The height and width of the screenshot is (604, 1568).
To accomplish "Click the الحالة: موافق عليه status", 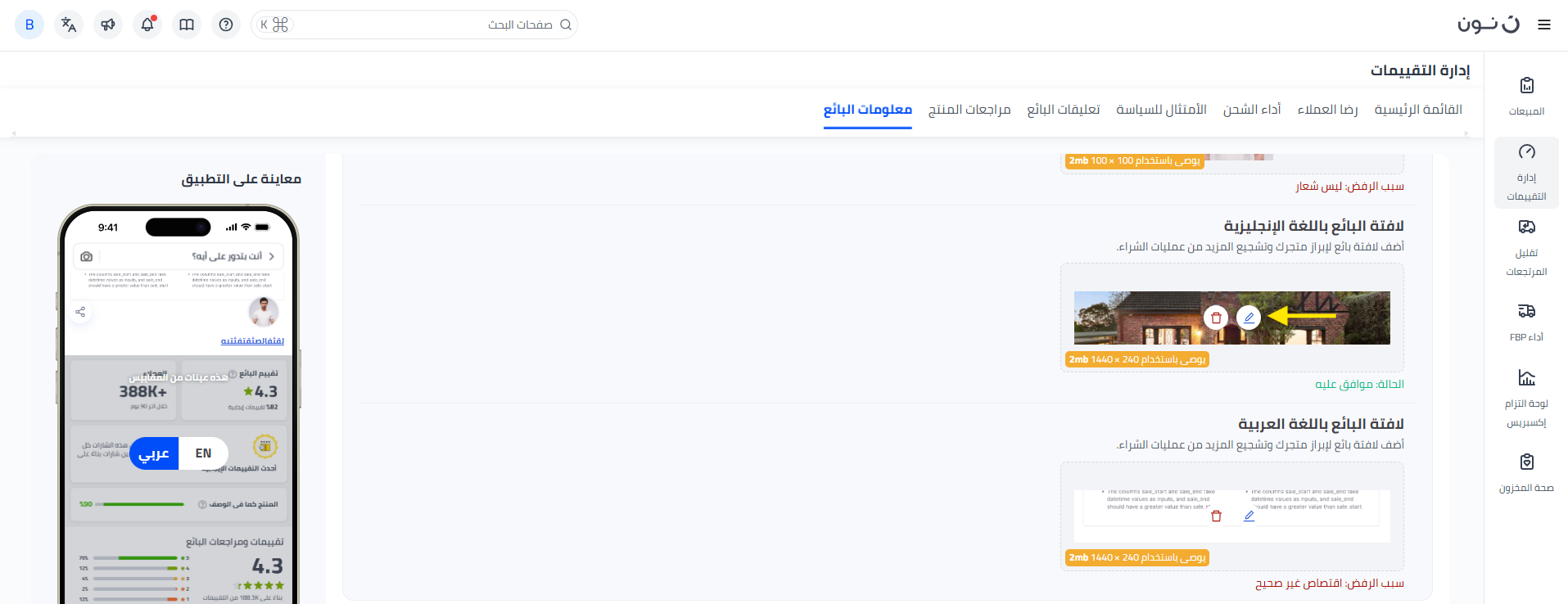I will coord(1359,385).
